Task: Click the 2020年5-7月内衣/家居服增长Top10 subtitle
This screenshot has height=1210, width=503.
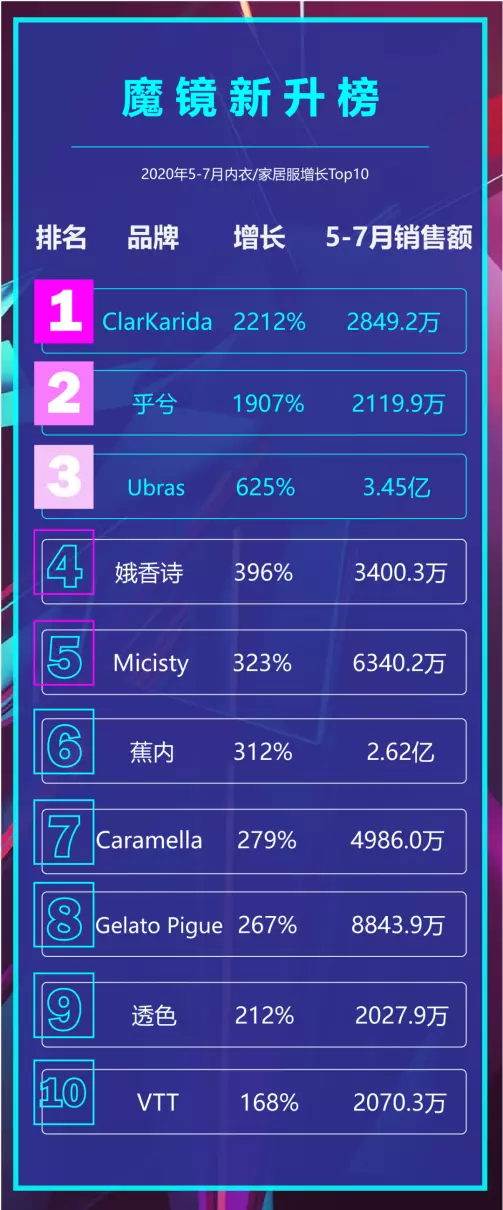Action: pos(255,174)
